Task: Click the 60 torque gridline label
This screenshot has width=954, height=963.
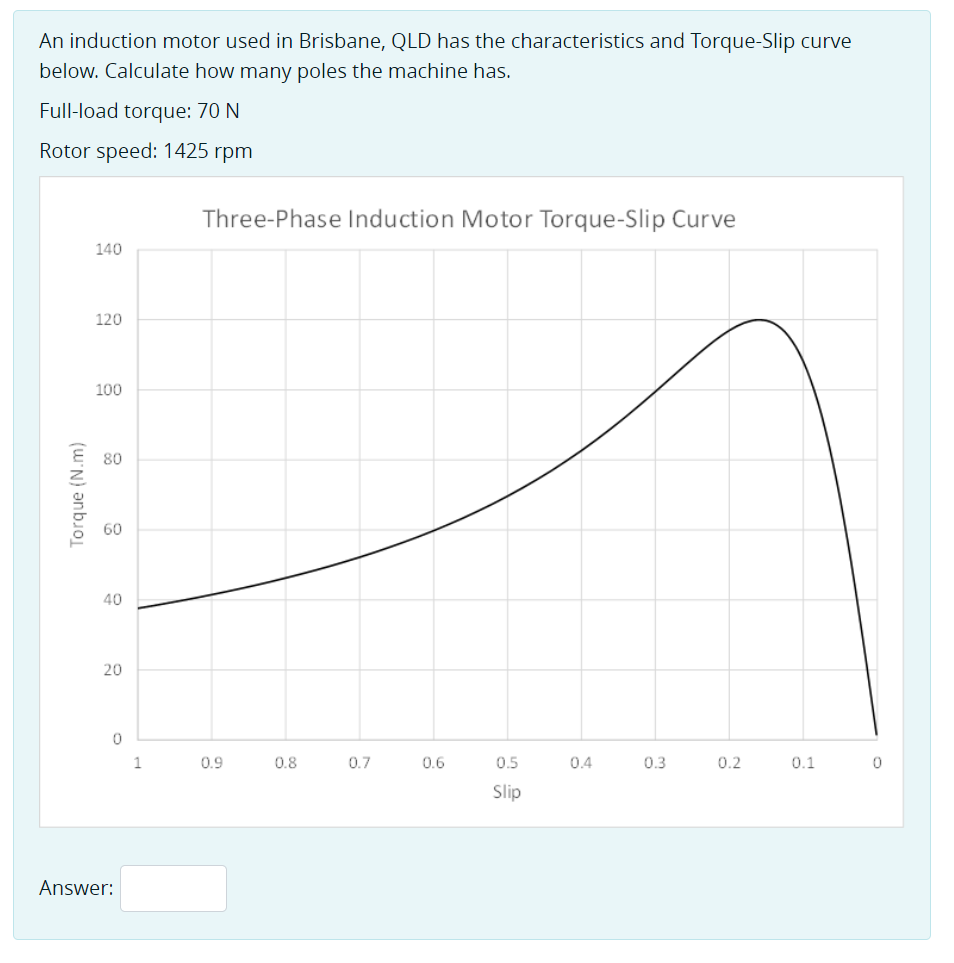Action: (x=111, y=531)
